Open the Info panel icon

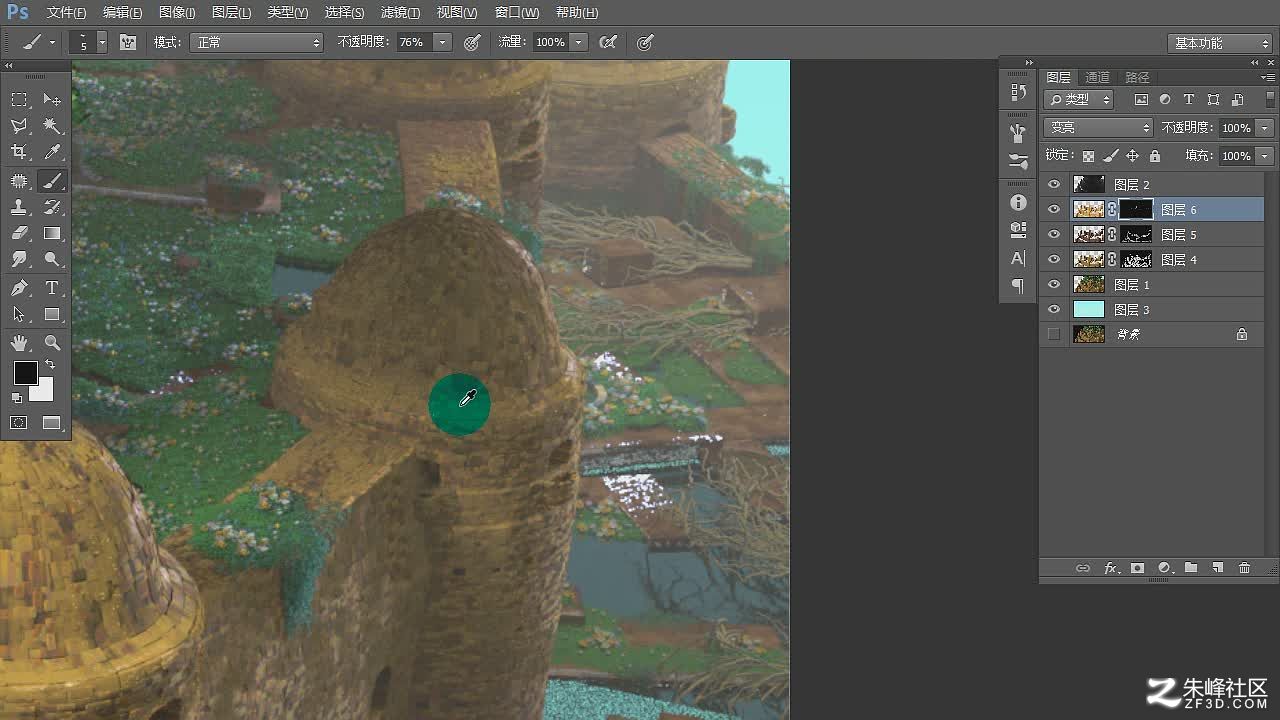point(1018,202)
